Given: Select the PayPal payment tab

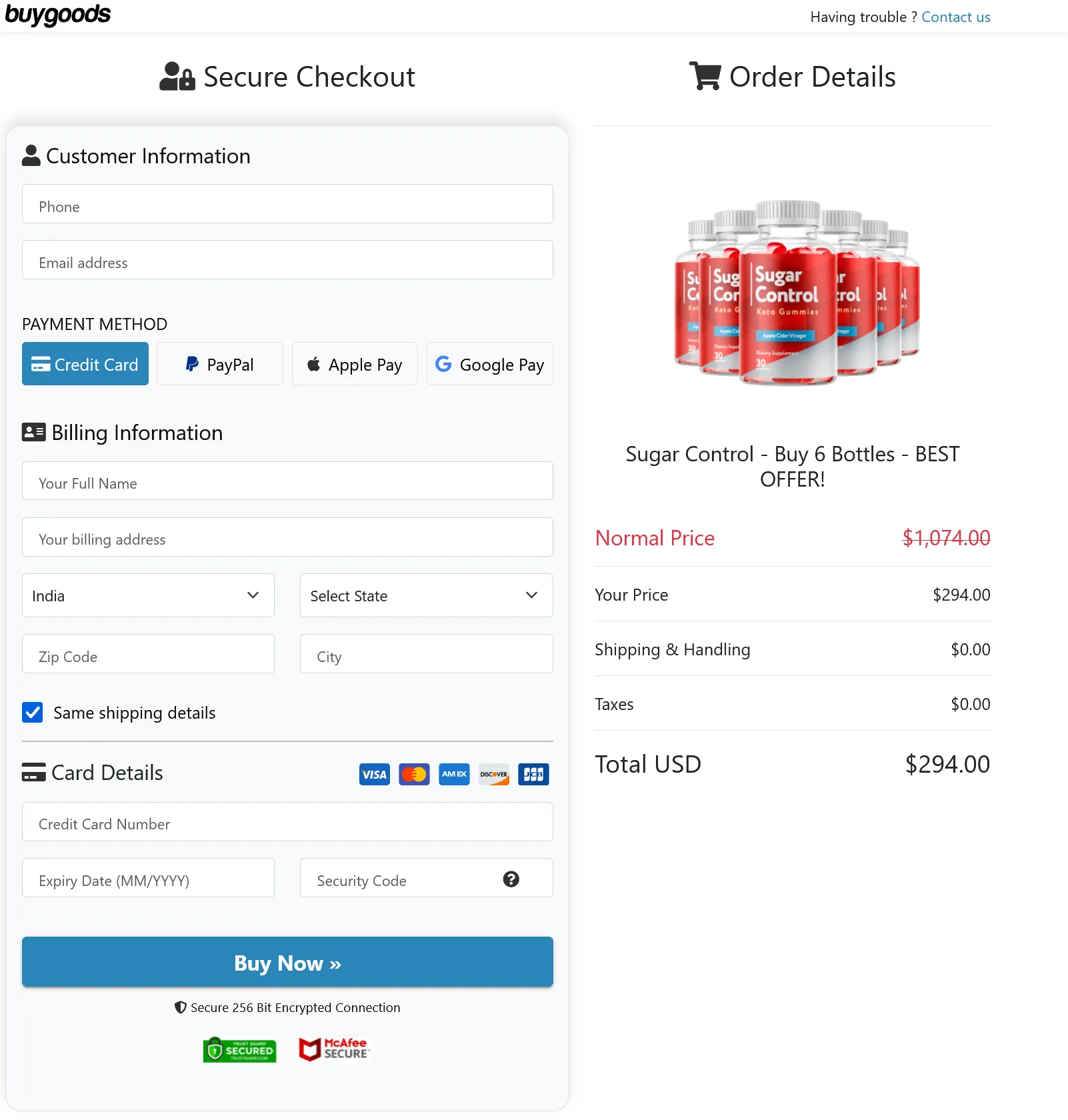Looking at the screenshot, I should coord(220,364).
